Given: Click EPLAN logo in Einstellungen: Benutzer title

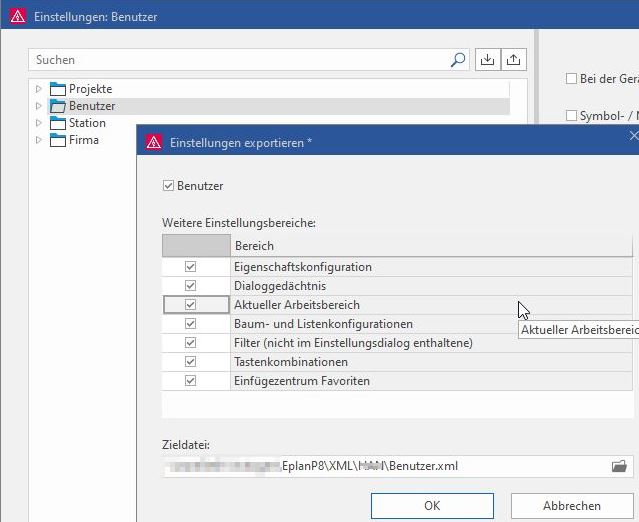Looking at the screenshot, I should [x=18, y=16].
